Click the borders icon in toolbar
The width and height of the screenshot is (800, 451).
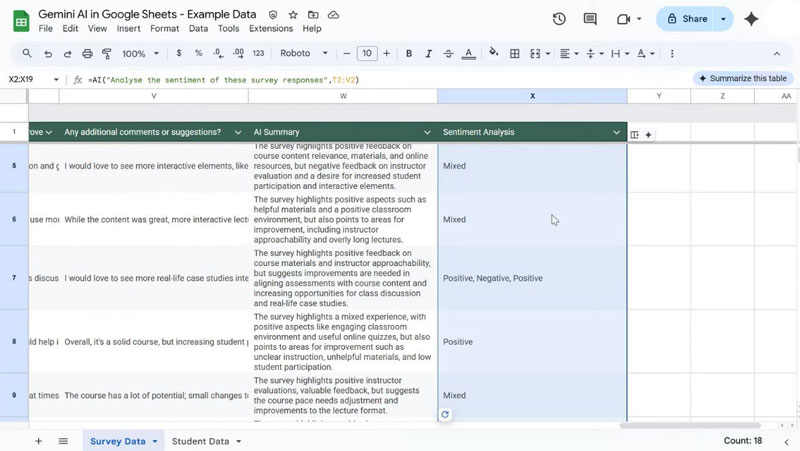pyautogui.click(x=515, y=53)
